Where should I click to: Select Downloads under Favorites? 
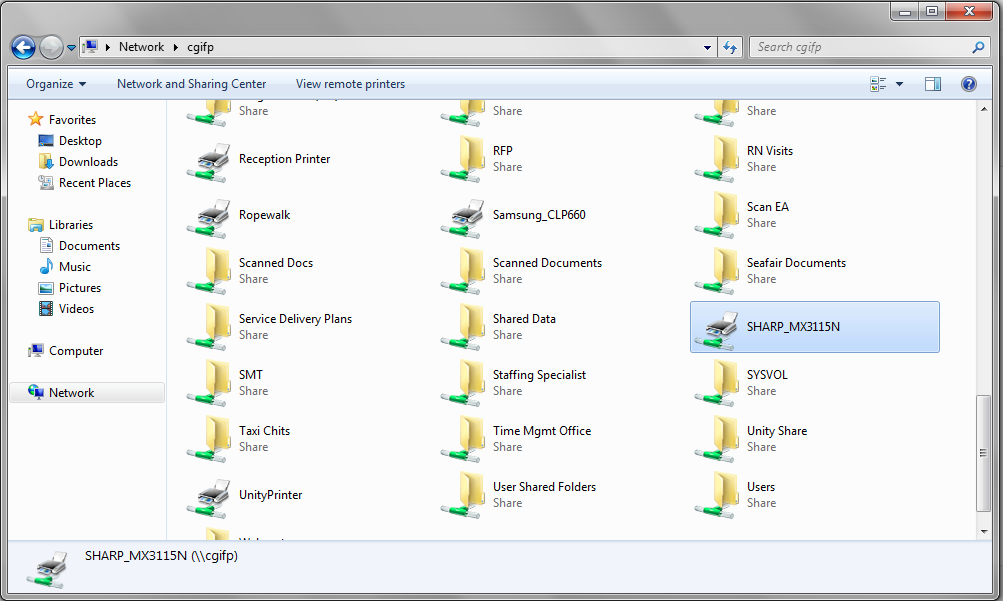click(x=88, y=162)
